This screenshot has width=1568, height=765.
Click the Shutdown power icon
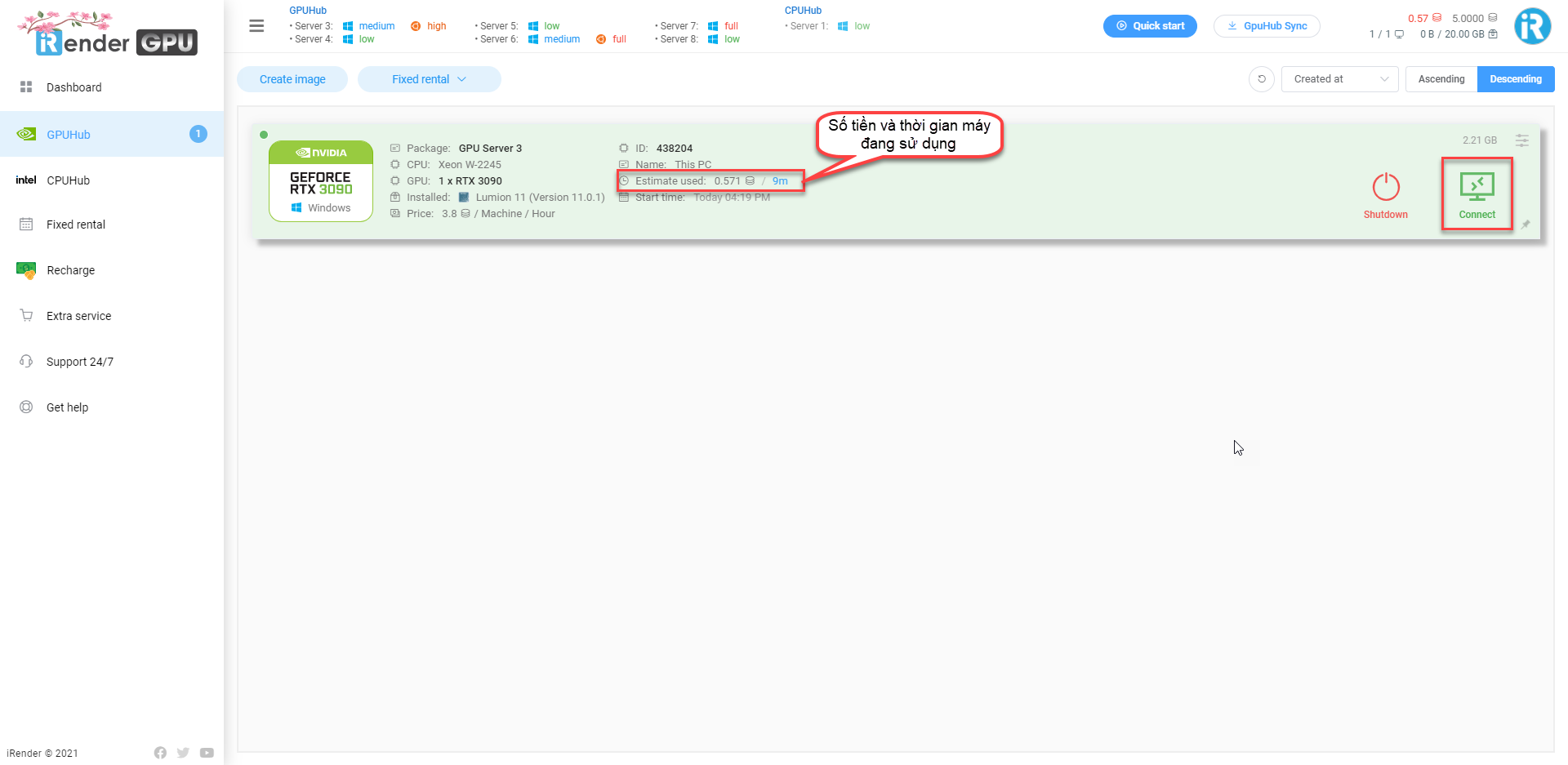[x=1386, y=187]
